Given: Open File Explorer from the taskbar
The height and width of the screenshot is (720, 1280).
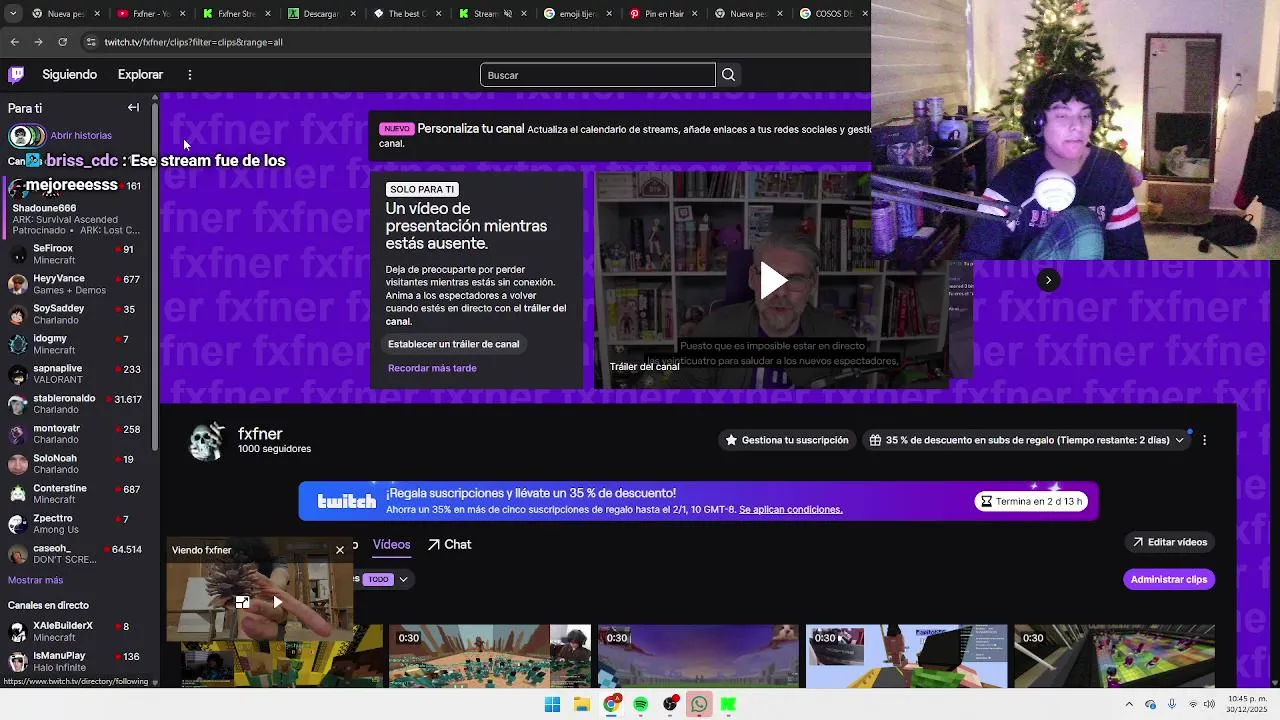Looking at the screenshot, I should tap(581, 704).
